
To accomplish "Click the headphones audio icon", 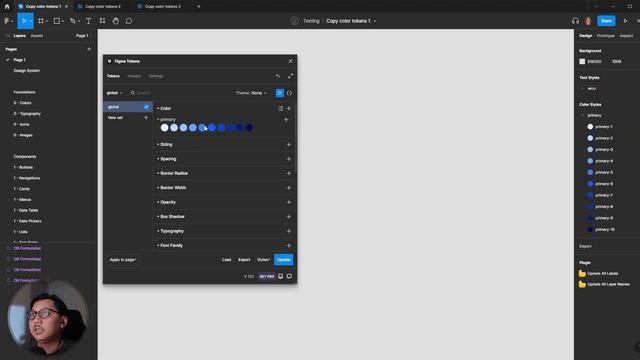I will [575, 21].
